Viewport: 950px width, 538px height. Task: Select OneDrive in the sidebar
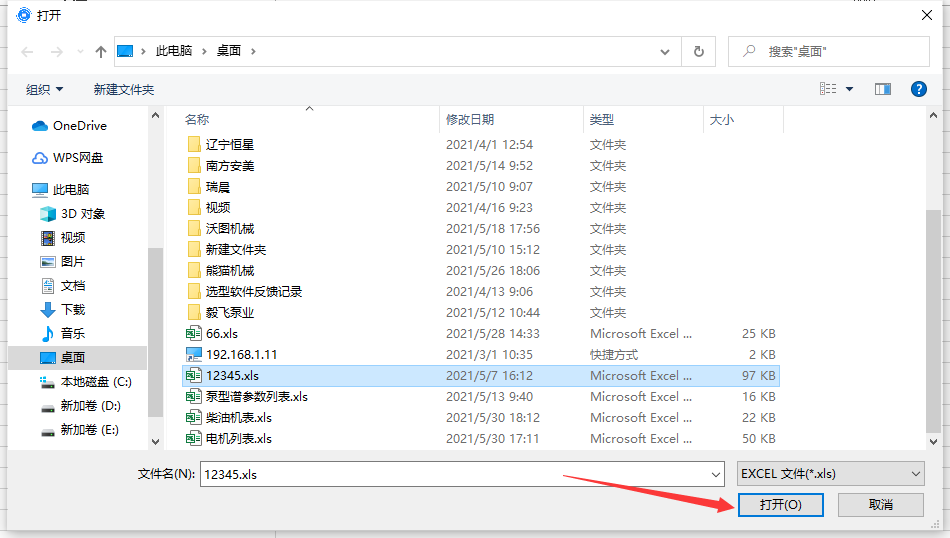point(70,125)
